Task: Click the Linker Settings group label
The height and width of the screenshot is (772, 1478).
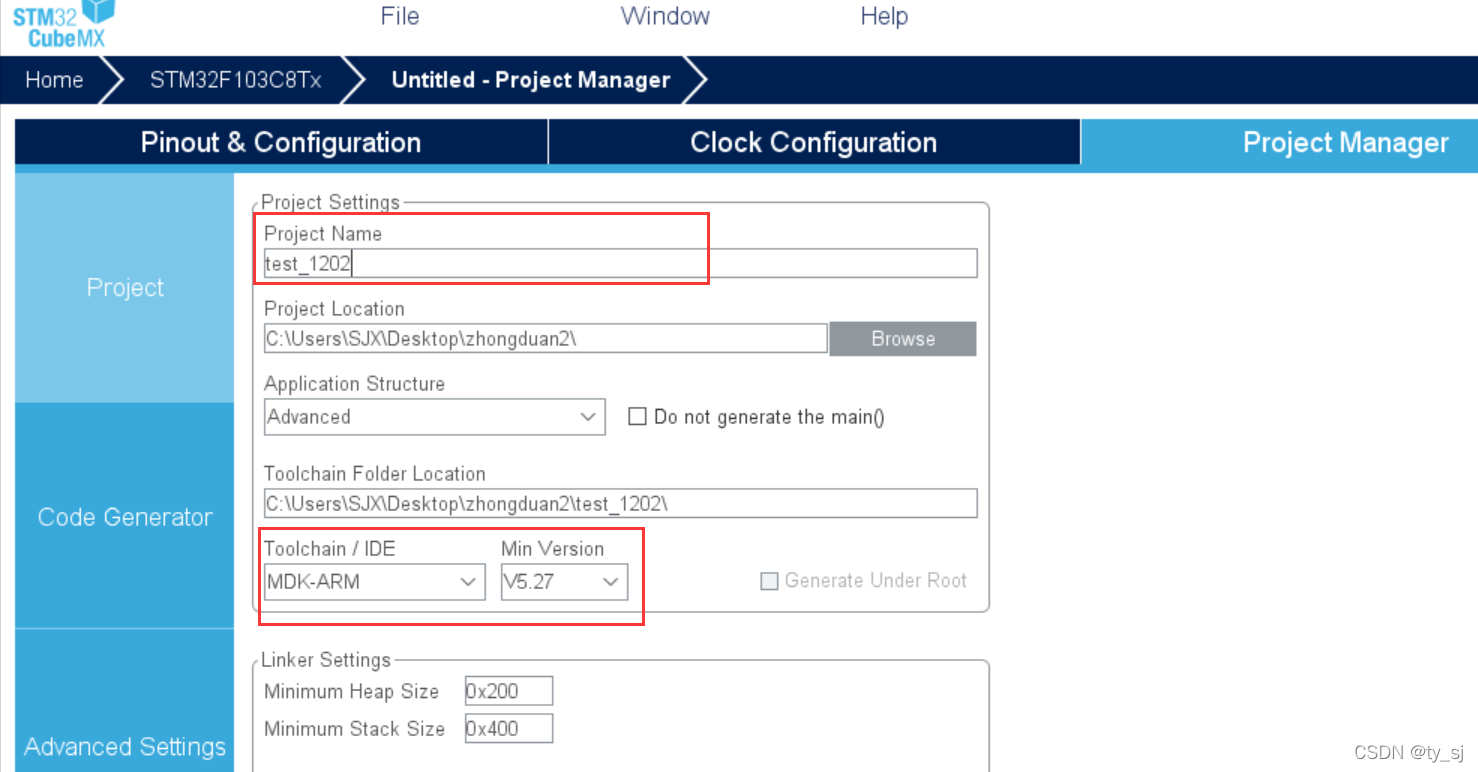Action: pos(326,660)
